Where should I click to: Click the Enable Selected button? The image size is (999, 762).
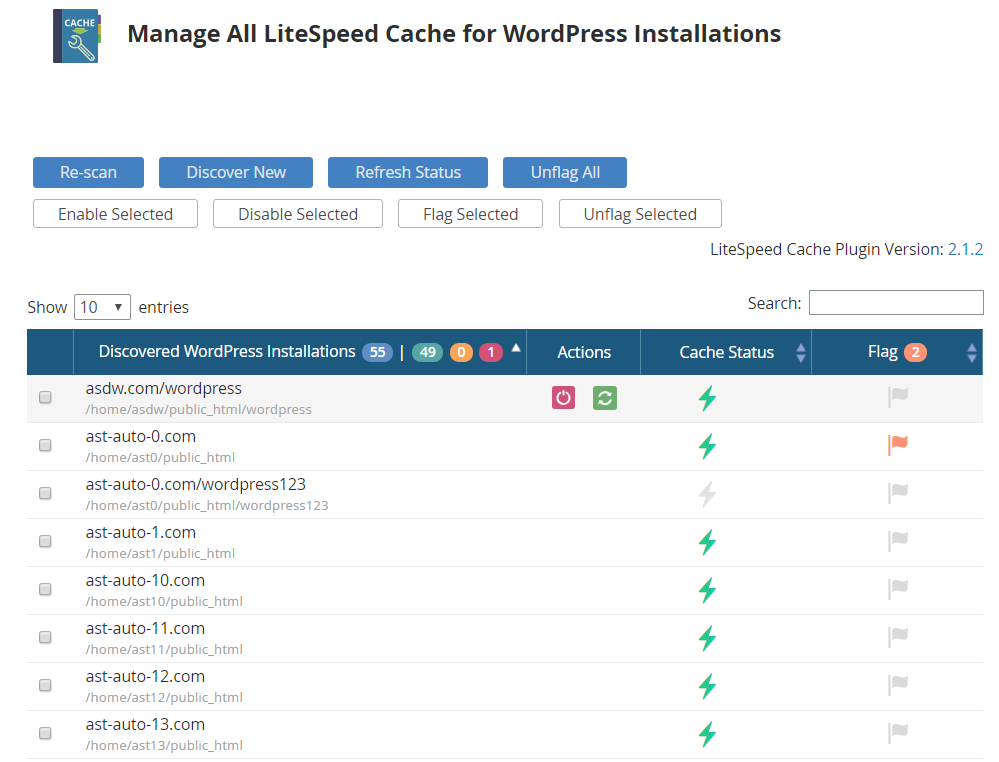click(x=115, y=214)
